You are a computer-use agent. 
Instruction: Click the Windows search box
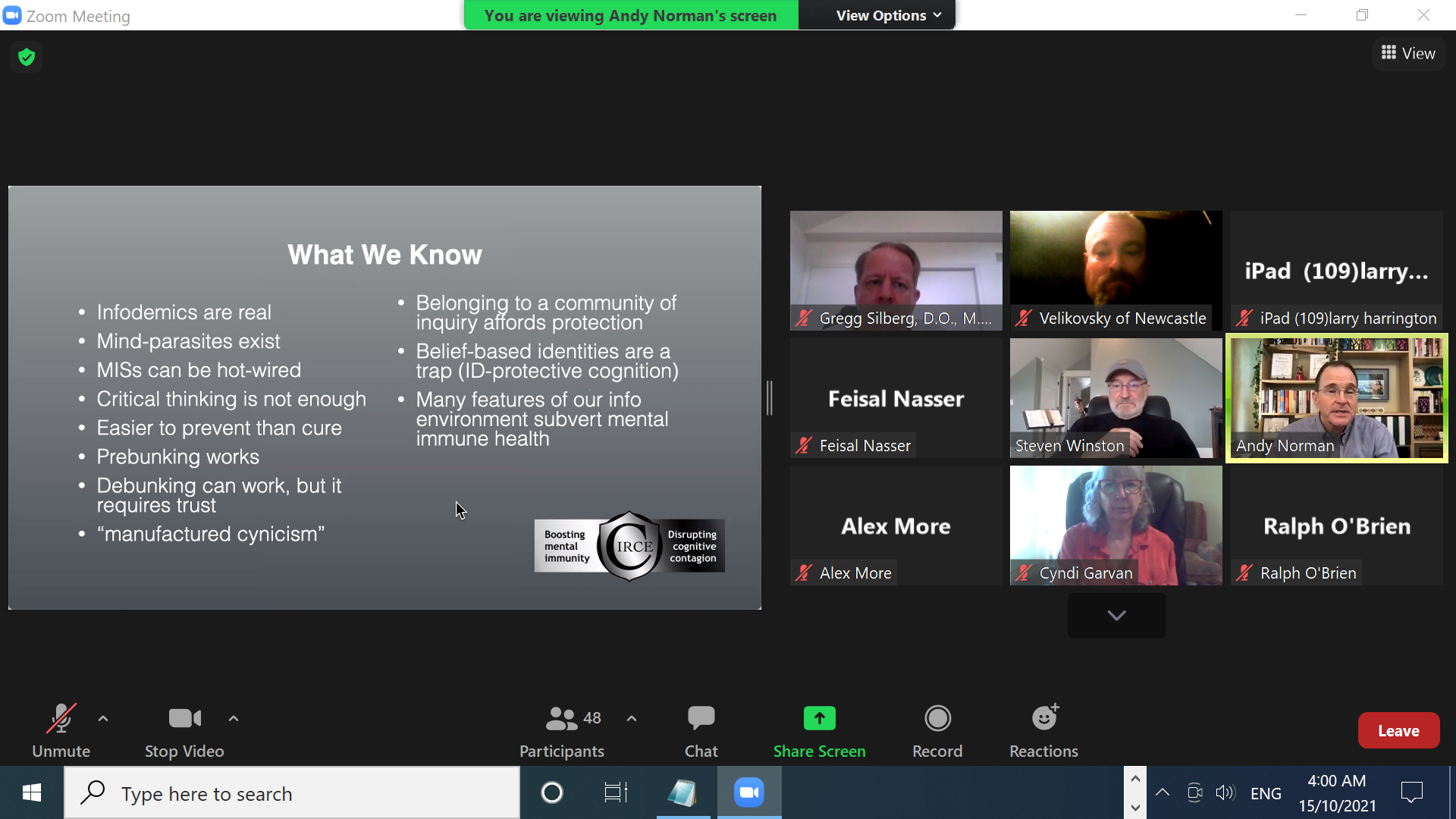click(292, 793)
